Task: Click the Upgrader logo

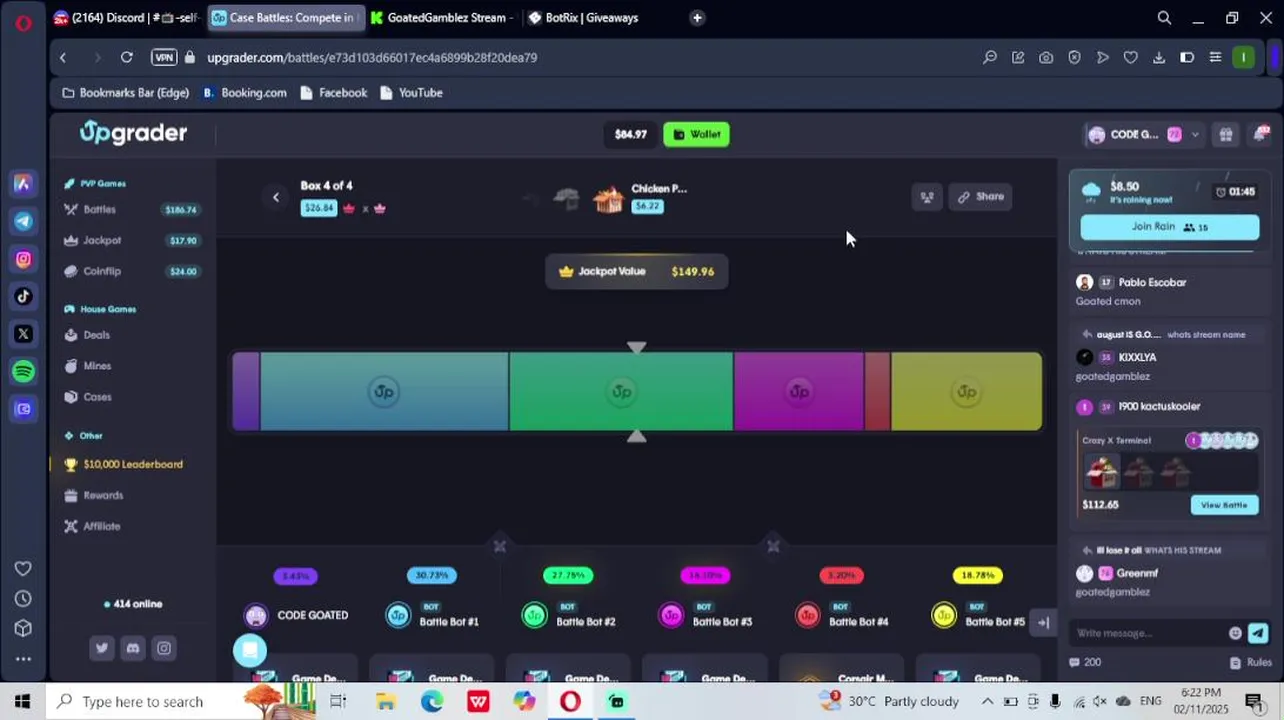Action: click(133, 132)
